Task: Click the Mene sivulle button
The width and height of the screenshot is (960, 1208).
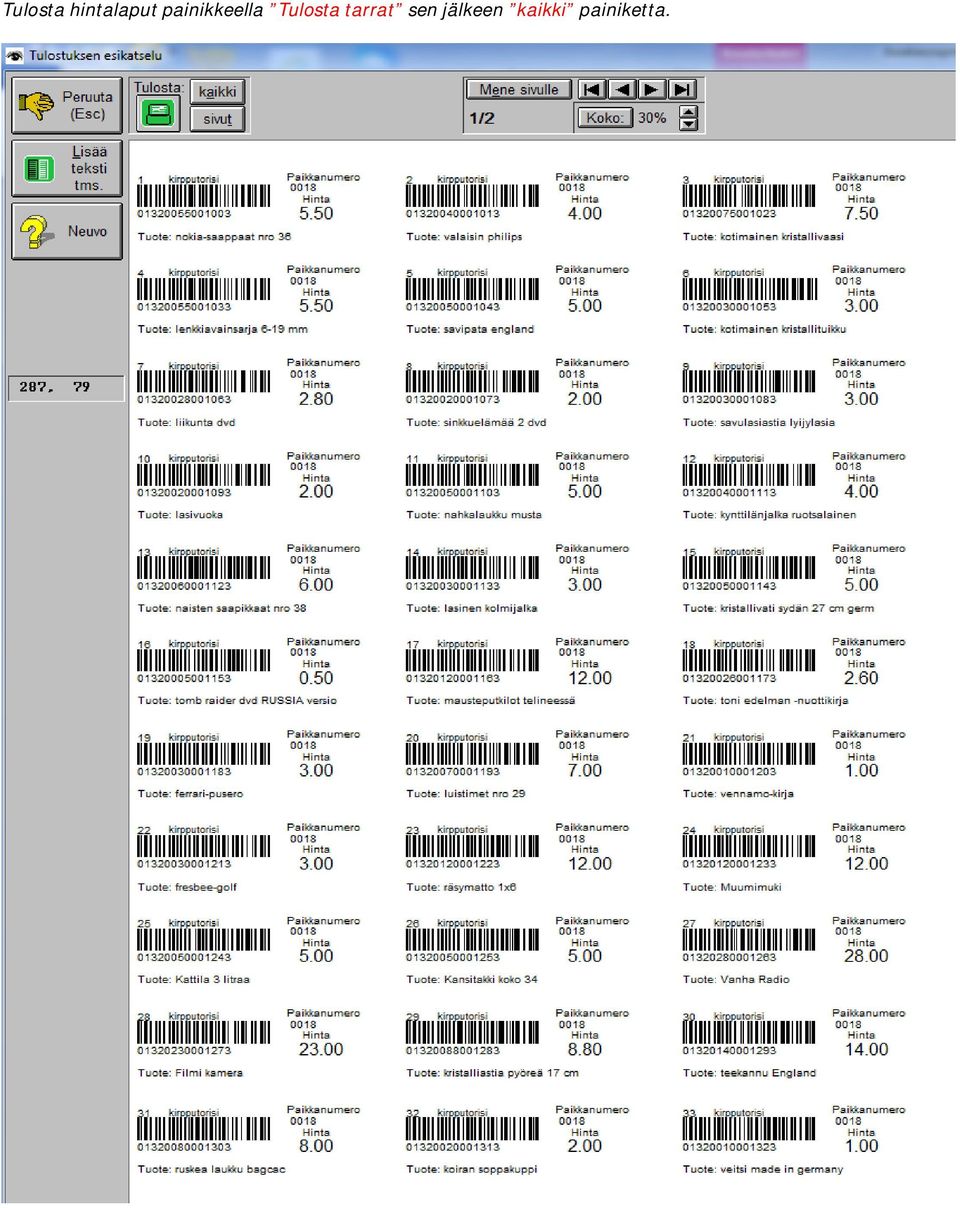Action: click(x=519, y=89)
